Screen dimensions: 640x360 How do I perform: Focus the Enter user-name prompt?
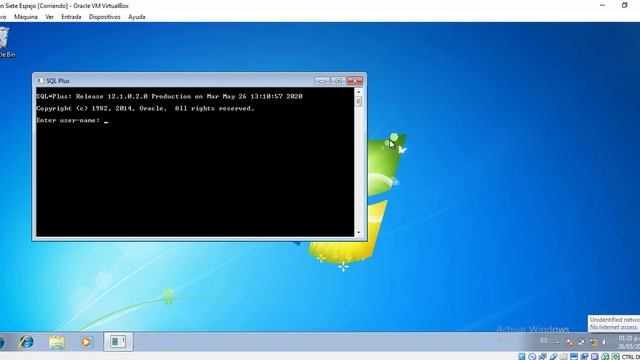(x=72, y=120)
